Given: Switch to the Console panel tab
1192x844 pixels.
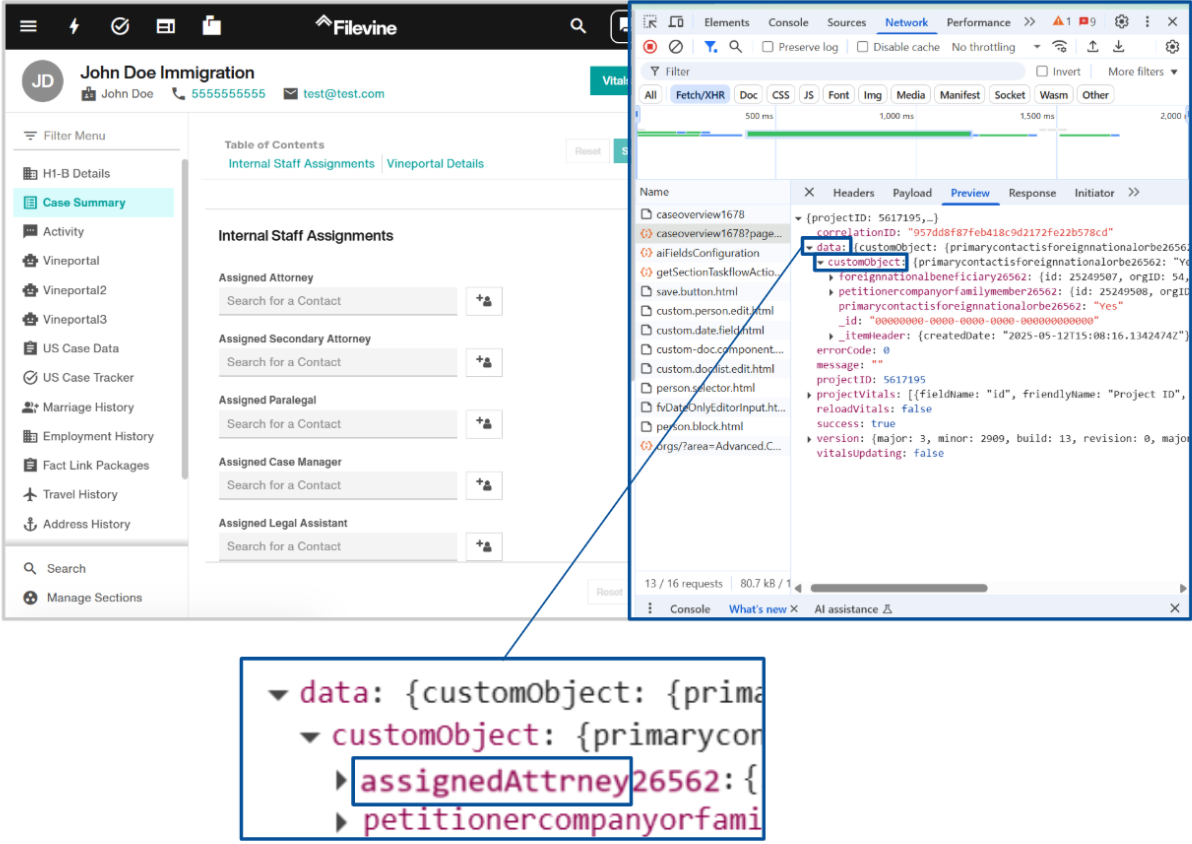Looking at the screenshot, I should [788, 22].
